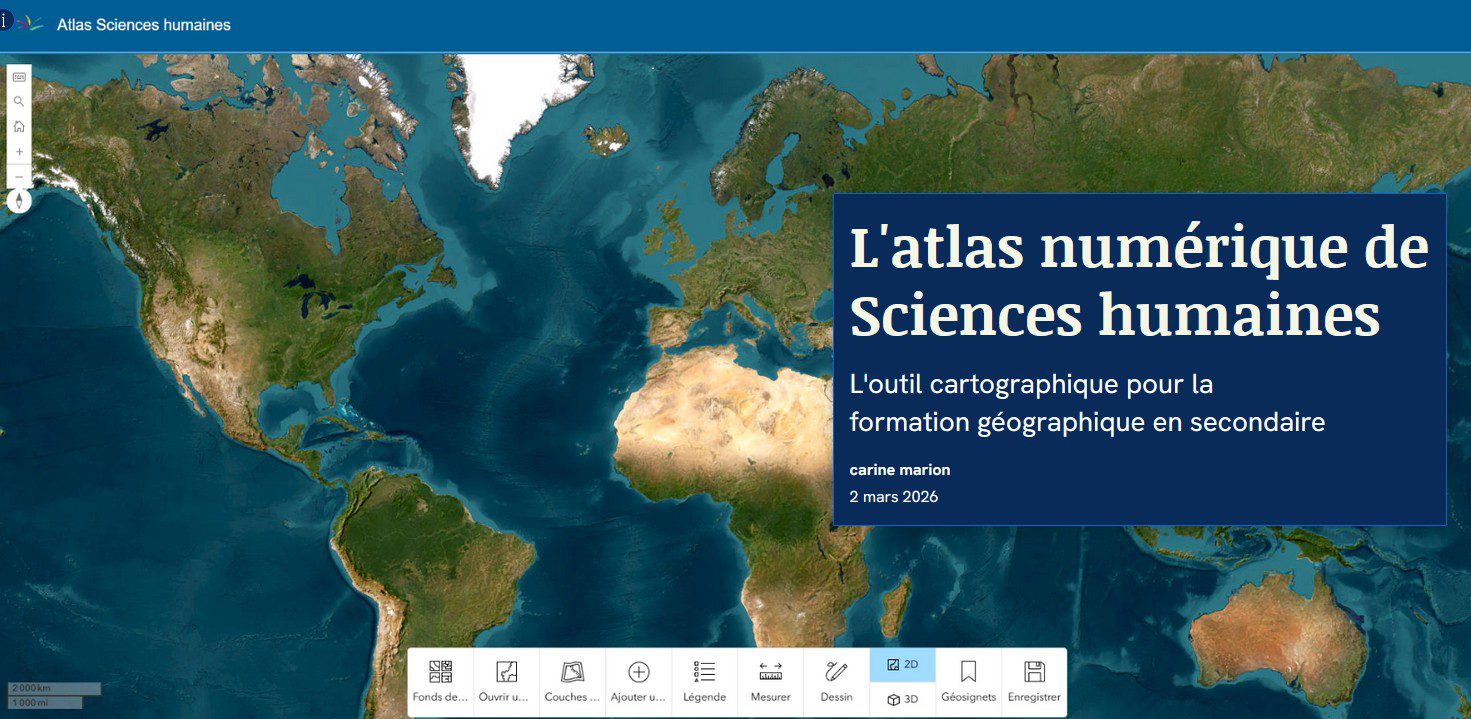Open the Couches layers panel
This screenshot has width=1471, height=719.
click(572, 681)
